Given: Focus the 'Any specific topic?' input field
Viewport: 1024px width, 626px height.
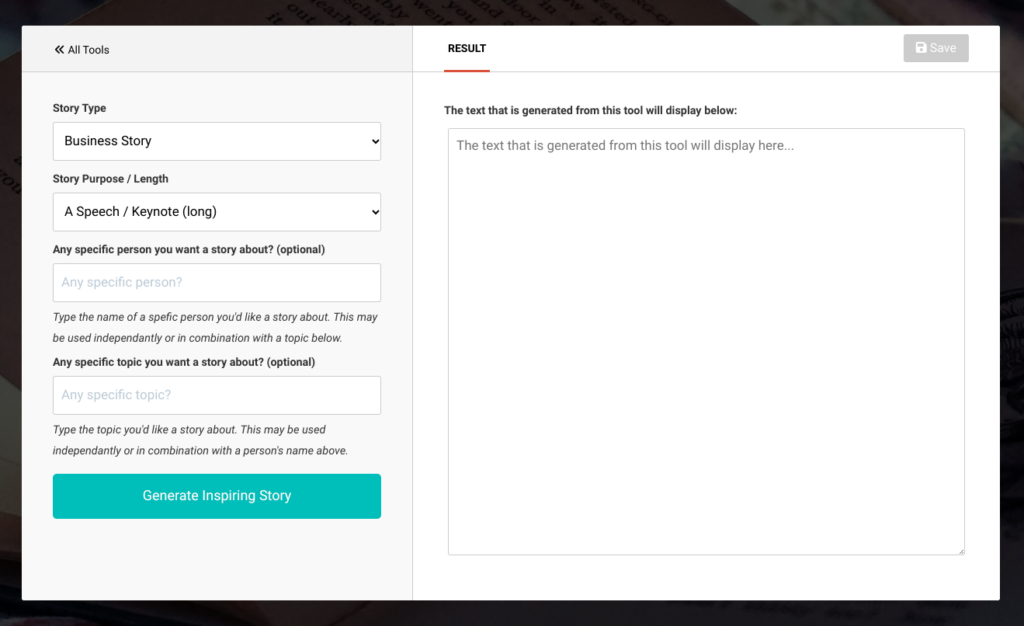Looking at the screenshot, I should tap(217, 395).
